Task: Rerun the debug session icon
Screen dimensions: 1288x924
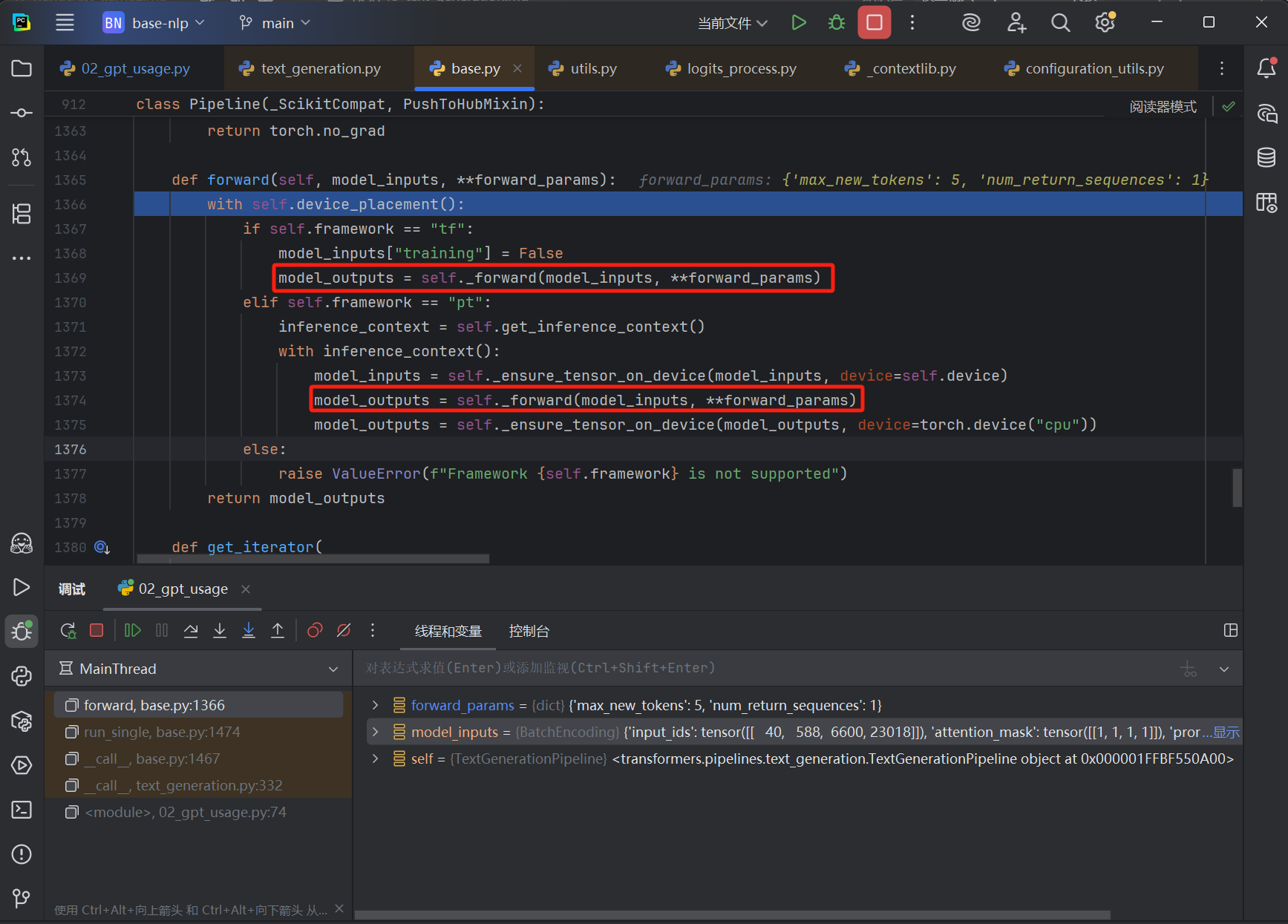Action: (x=68, y=631)
